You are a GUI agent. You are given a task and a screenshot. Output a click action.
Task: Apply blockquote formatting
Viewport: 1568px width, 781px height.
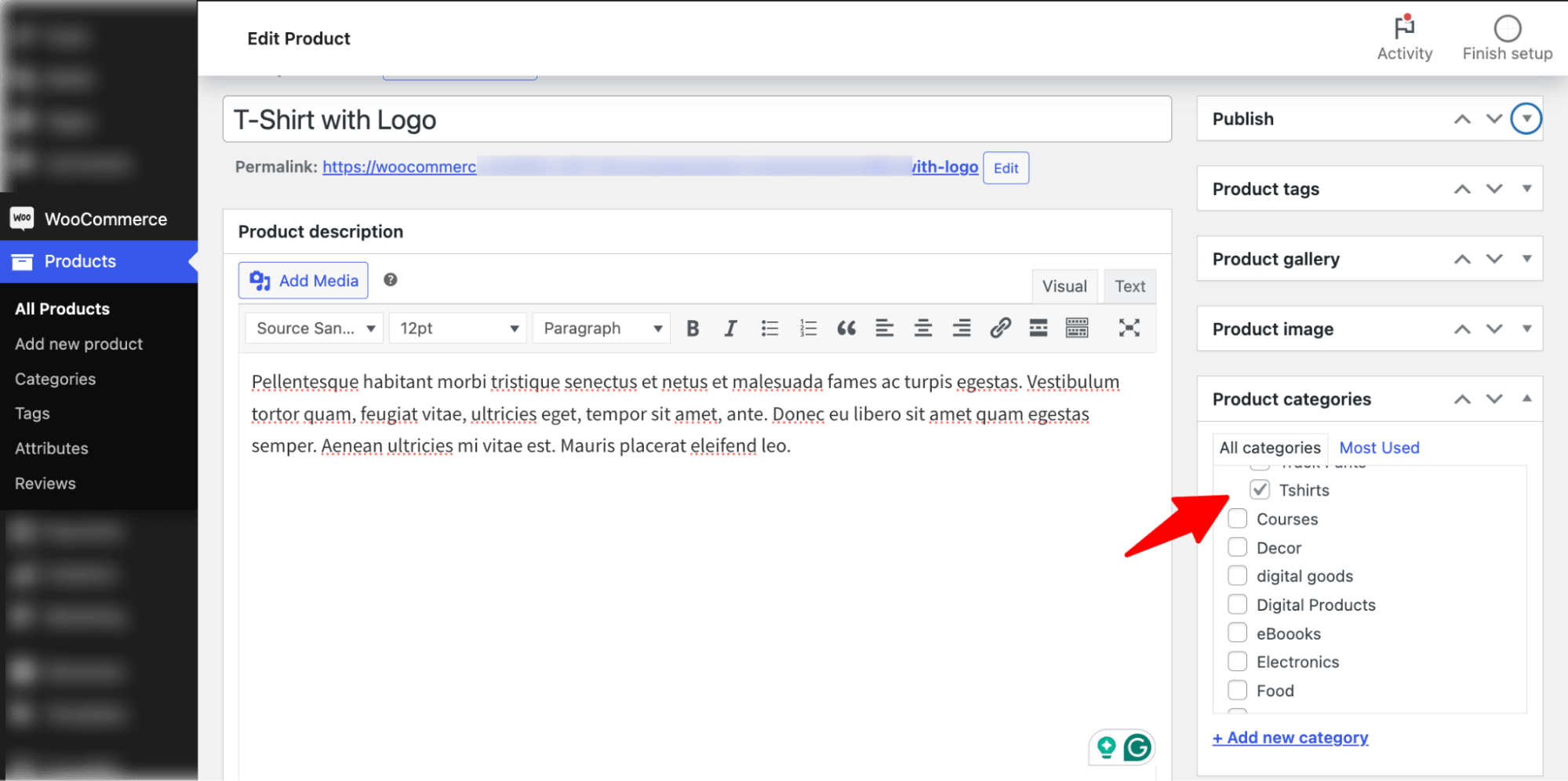tap(846, 329)
